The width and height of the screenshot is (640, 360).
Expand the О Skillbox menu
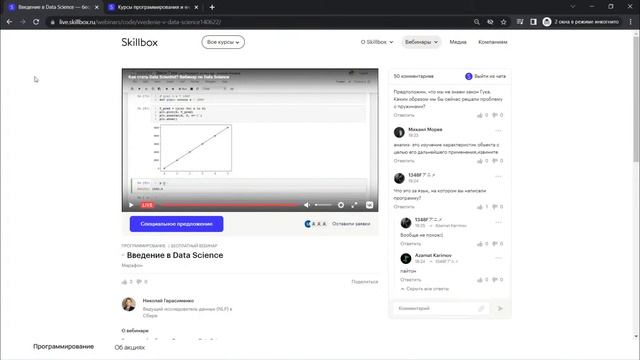point(377,42)
